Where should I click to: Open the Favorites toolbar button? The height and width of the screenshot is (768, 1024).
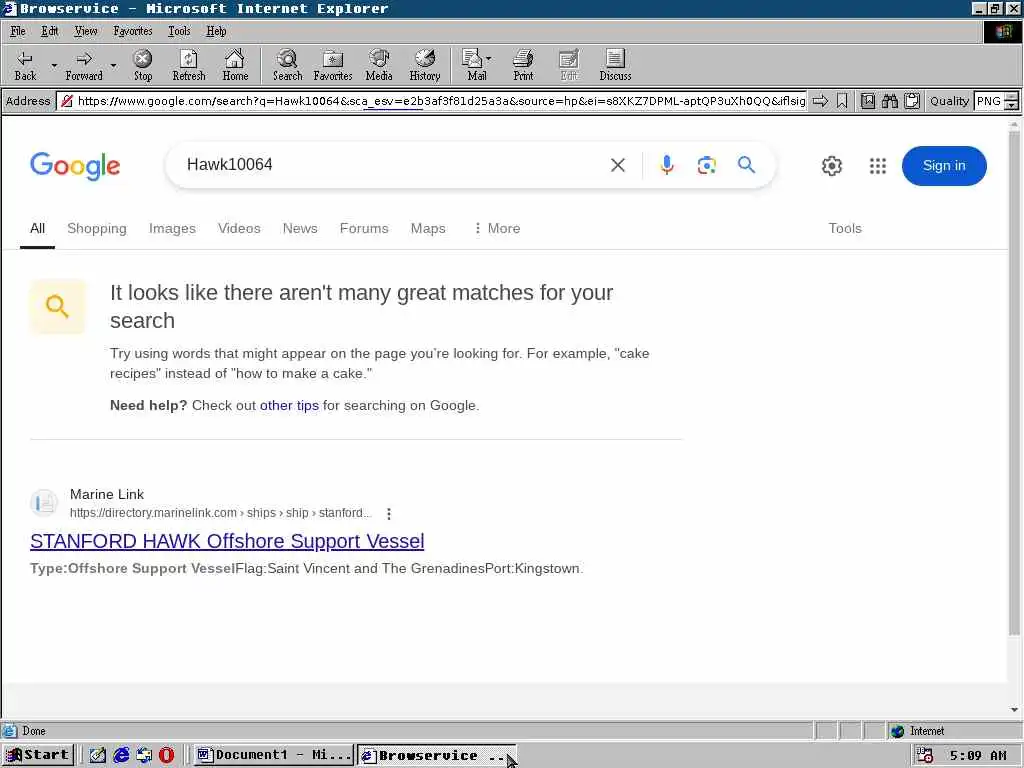click(x=333, y=65)
